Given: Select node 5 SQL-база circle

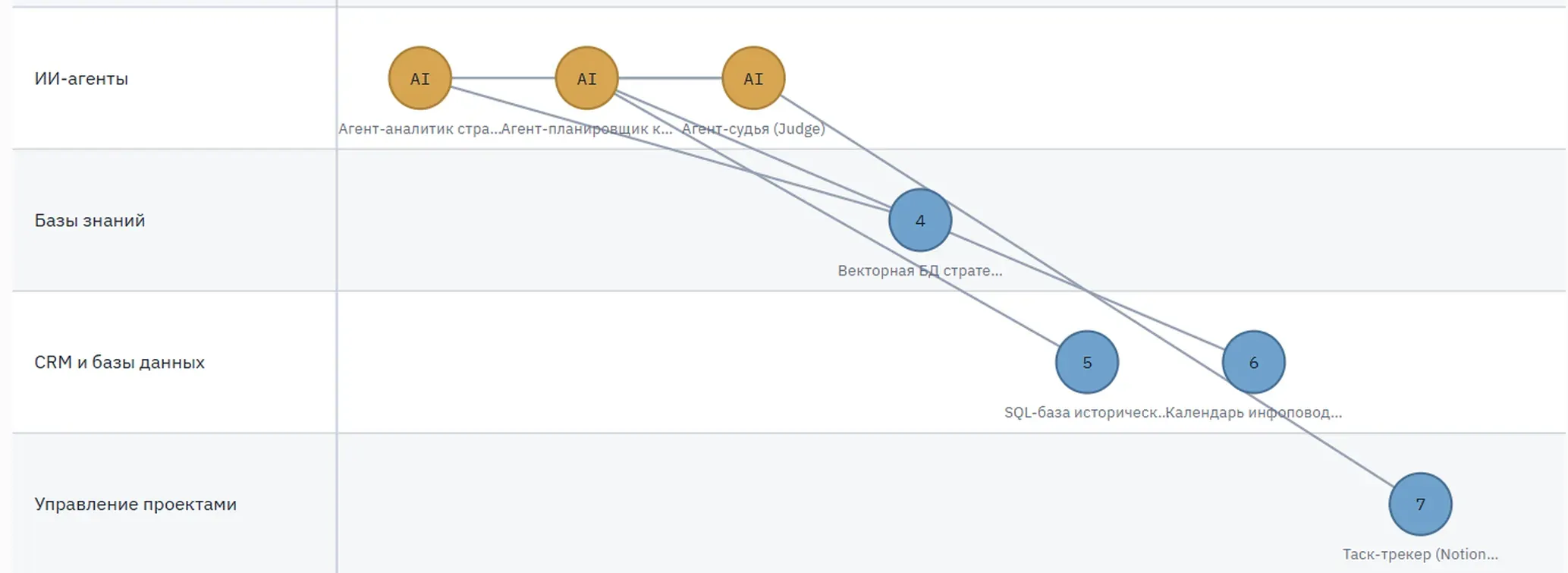Looking at the screenshot, I should [1087, 362].
